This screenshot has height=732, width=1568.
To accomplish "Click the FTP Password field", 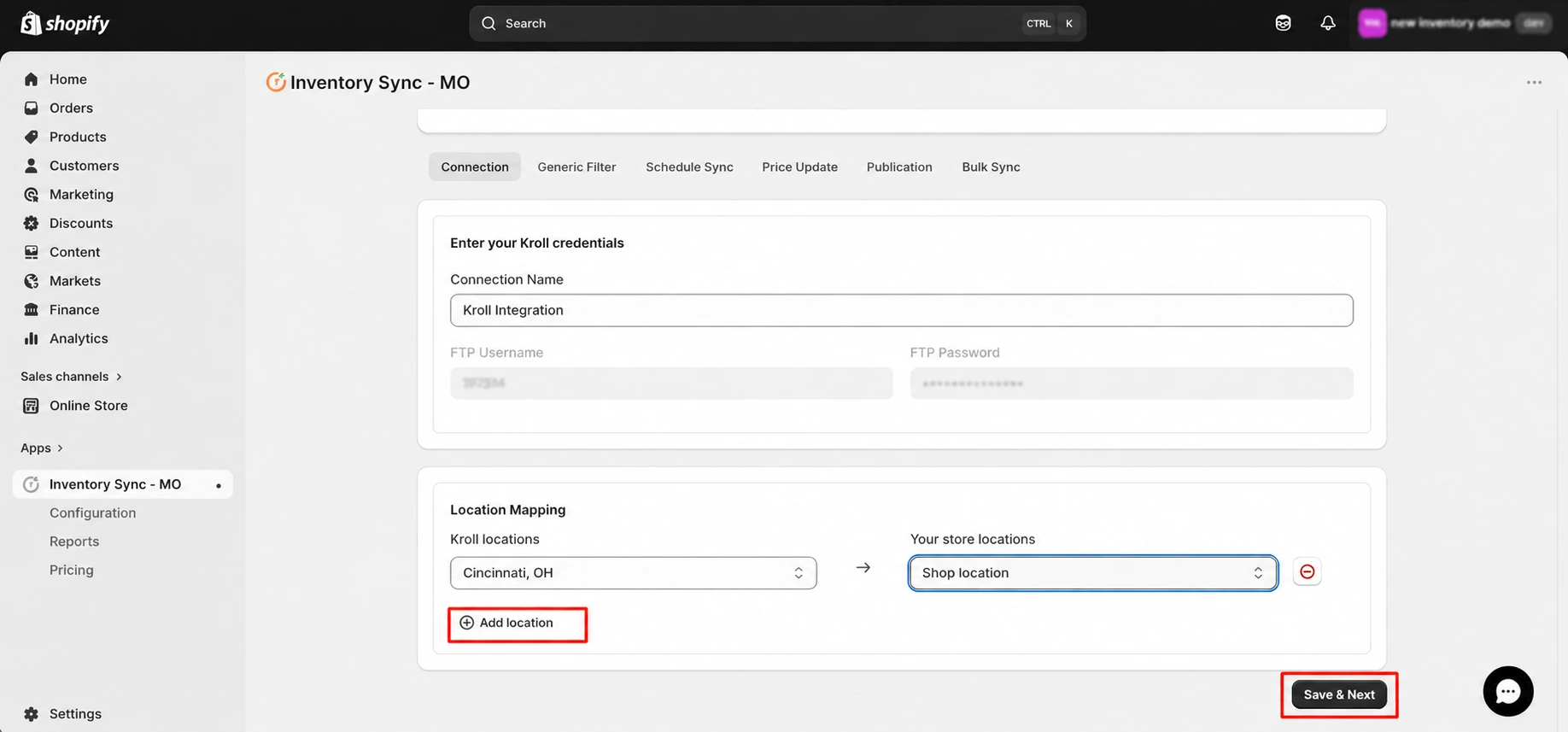I will [x=1132, y=384].
